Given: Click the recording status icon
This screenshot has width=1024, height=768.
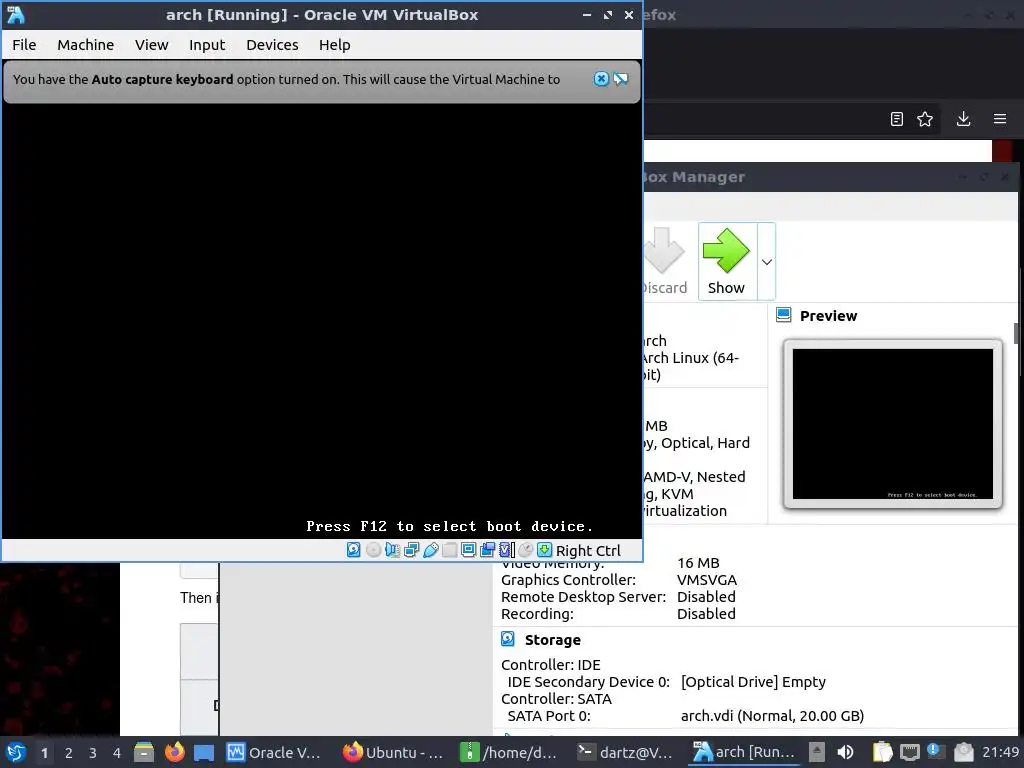Looking at the screenshot, I should pos(487,550).
